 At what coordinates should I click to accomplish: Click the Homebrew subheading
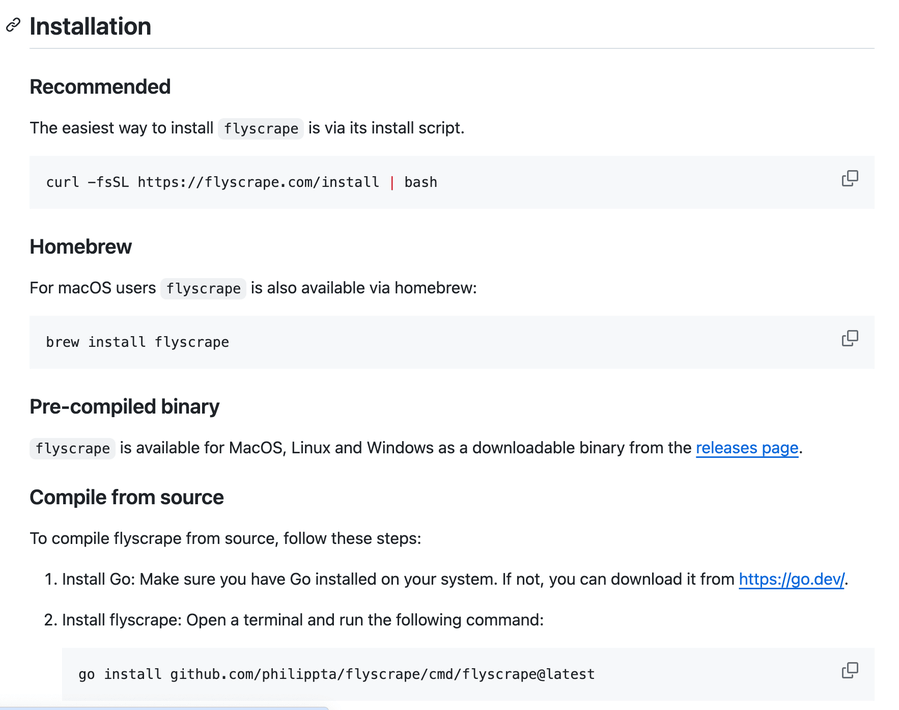[81, 247]
